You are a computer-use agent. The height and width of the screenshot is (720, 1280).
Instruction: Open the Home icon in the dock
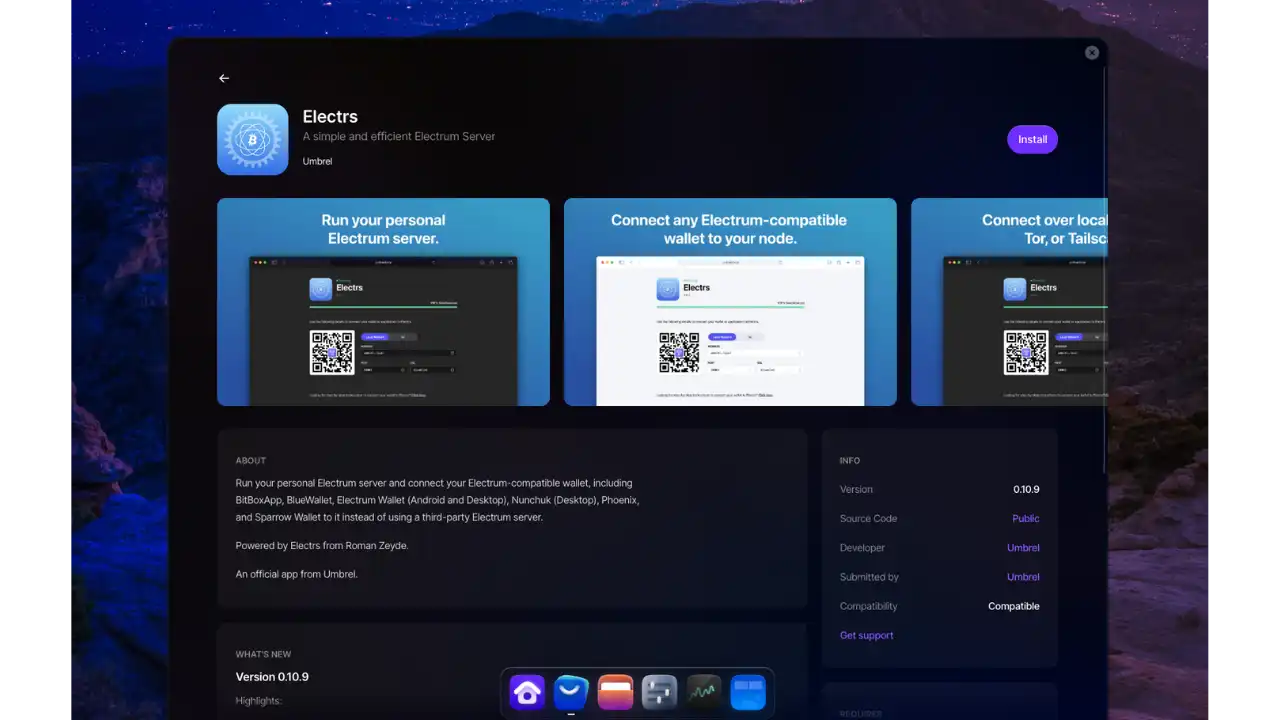[527, 692]
